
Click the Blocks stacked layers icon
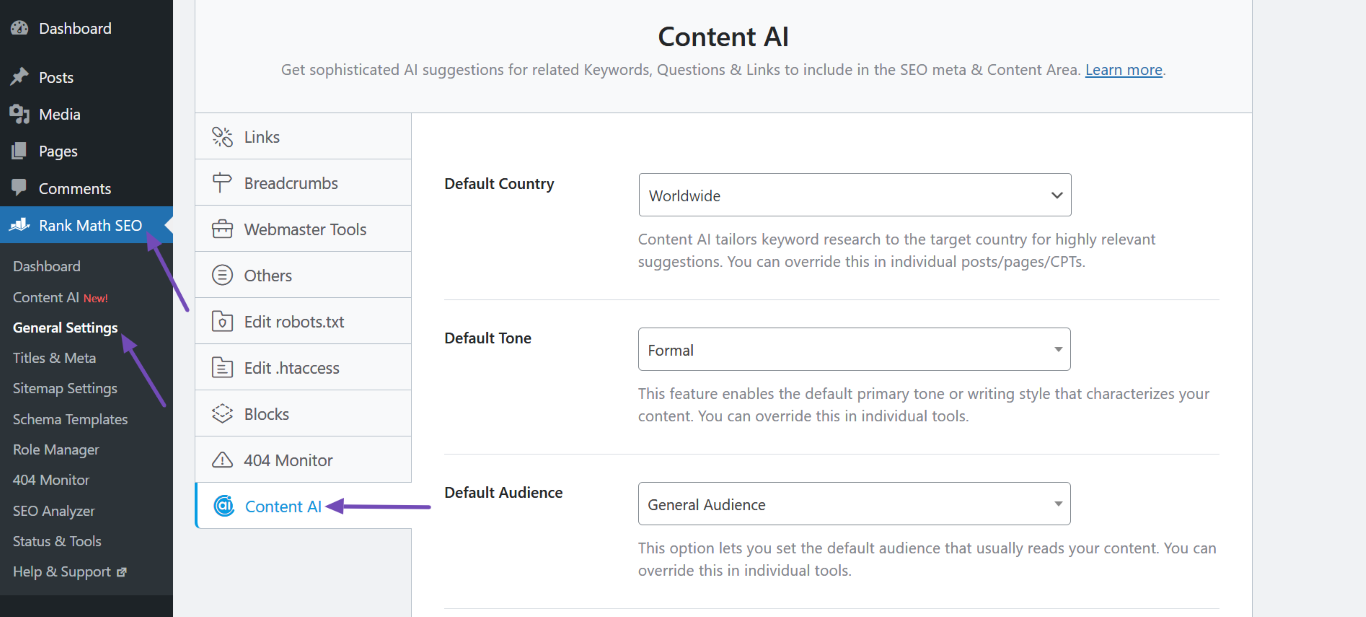coord(222,414)
